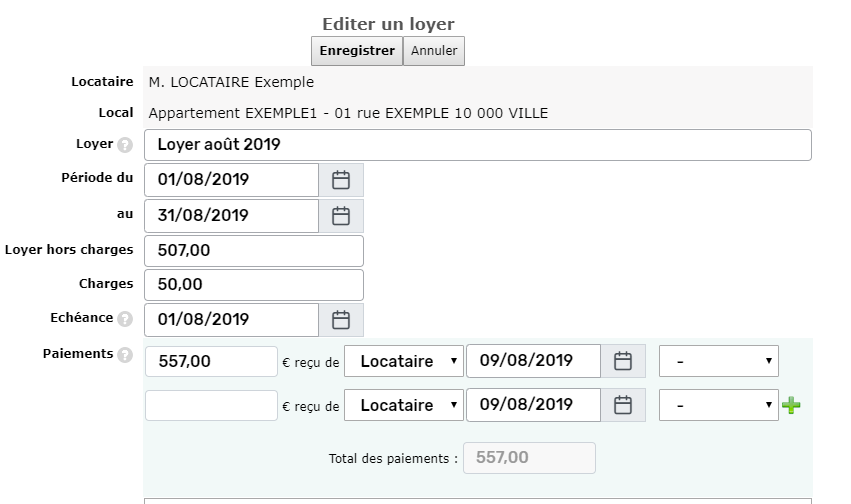Show help tooltip next to Paiements
Image resolution: width=851 pixels, height=504 pixels.
coord(125,355)
